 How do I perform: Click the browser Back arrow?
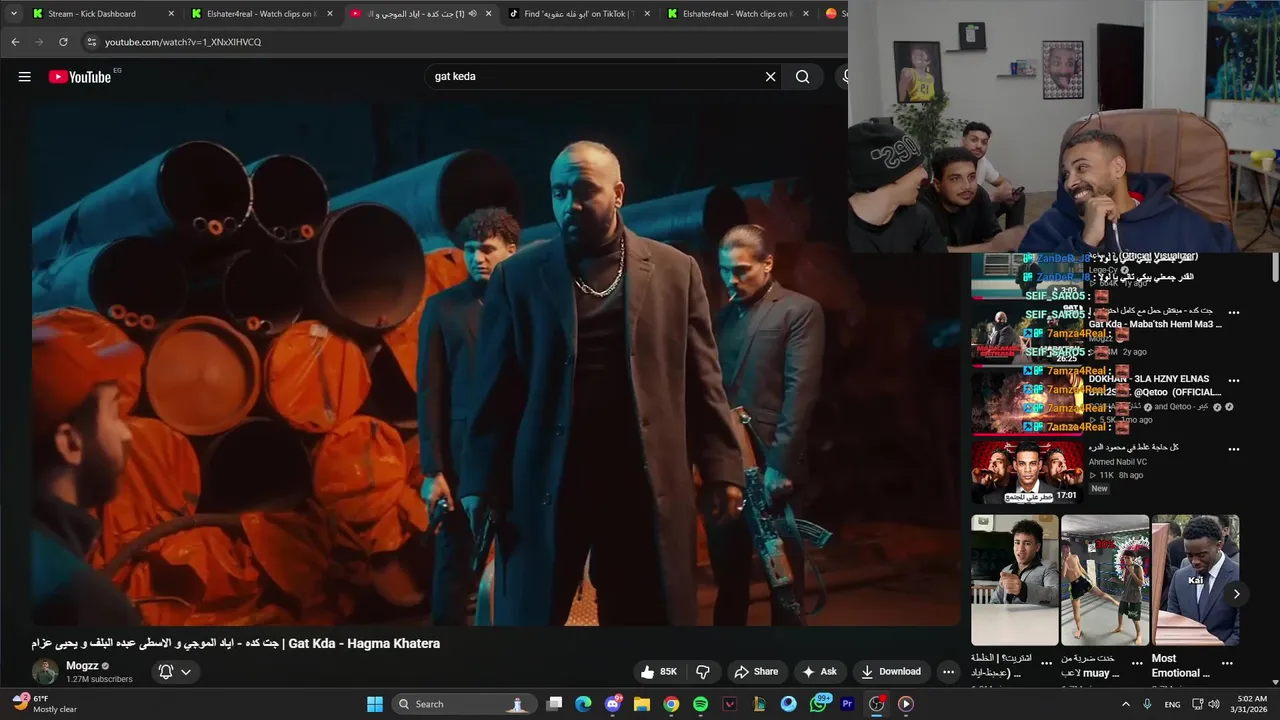[15, 42]
